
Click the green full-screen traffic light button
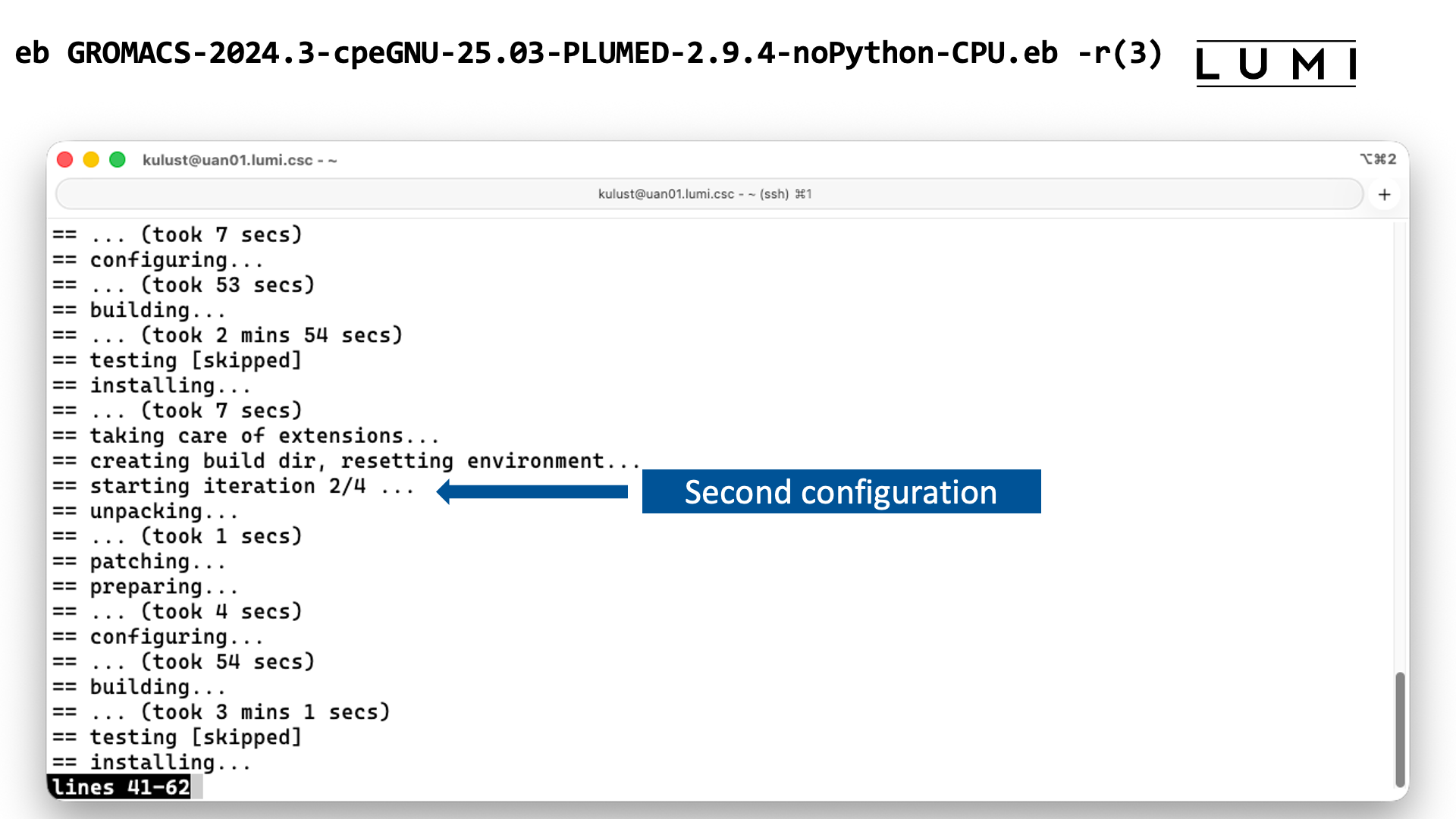pos(118,159)
